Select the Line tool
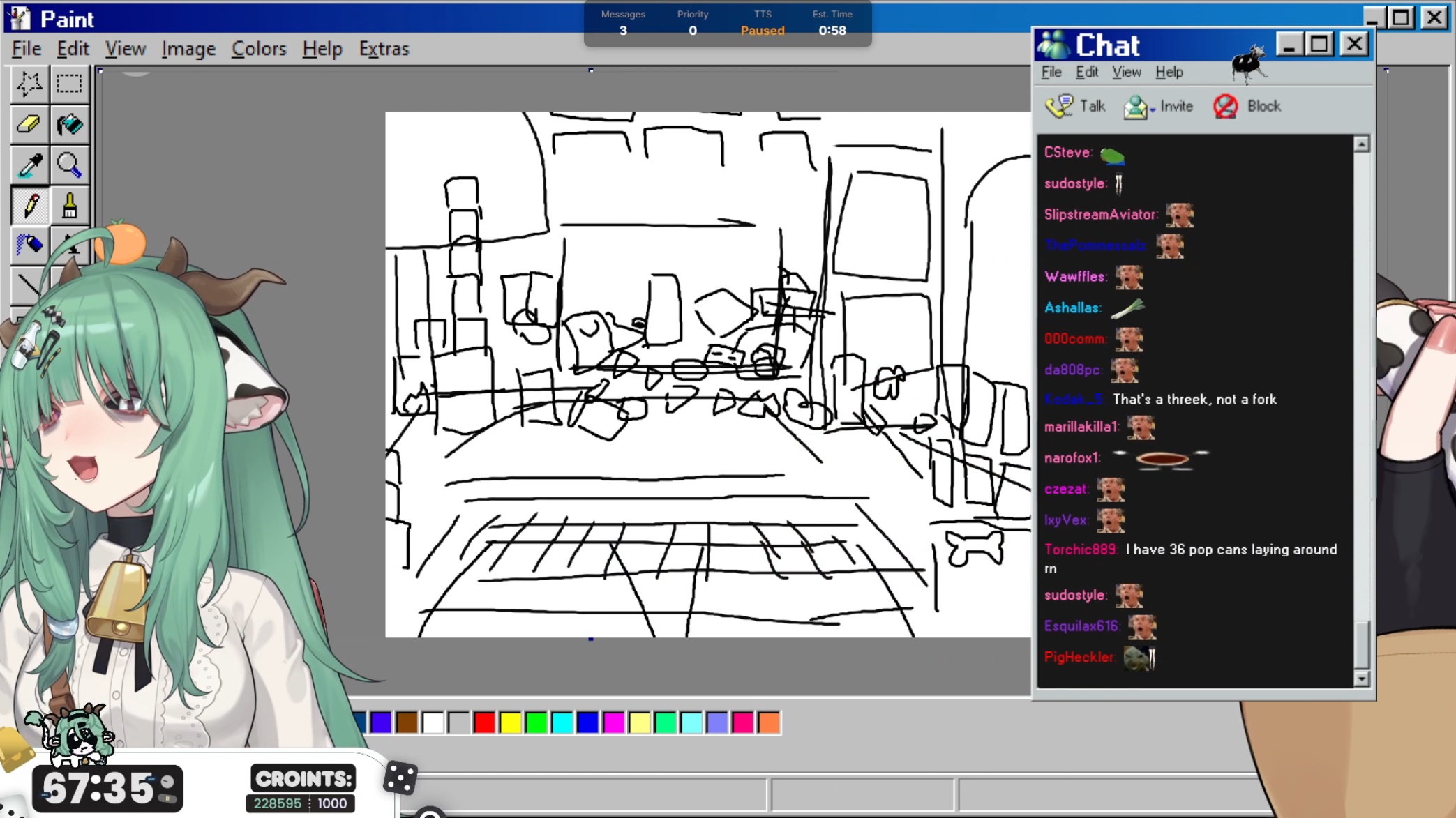 [x=29, y=285]
